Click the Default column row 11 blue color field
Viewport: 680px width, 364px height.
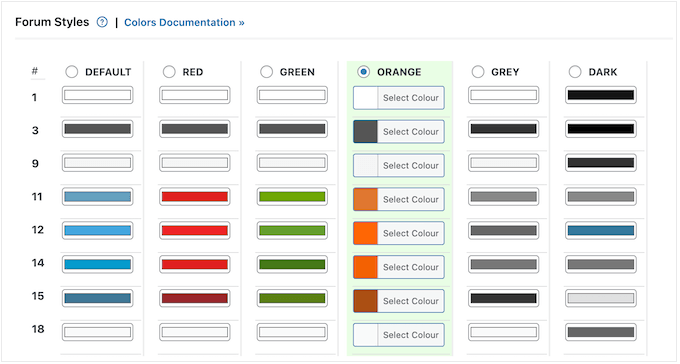(98, 197)
